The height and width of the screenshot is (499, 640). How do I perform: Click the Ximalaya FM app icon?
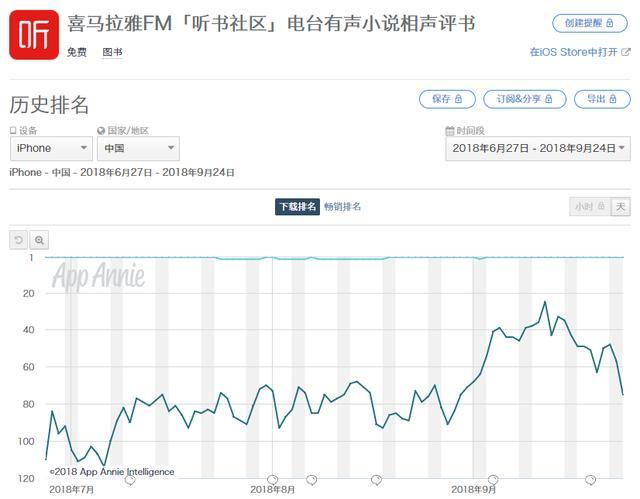tap(34, 34)
